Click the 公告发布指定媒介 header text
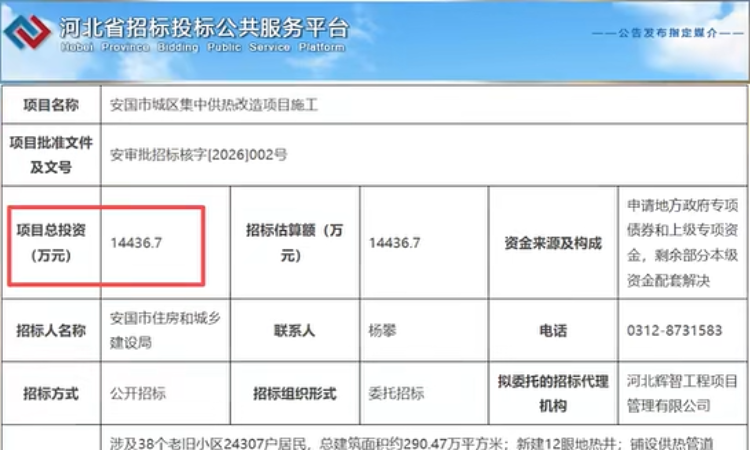 668,33
